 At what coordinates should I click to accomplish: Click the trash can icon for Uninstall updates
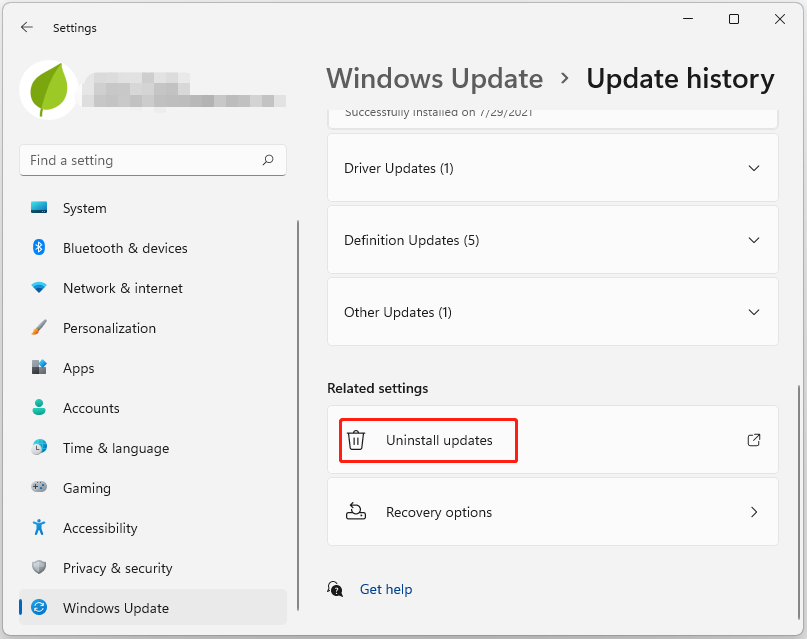[356, 440]
